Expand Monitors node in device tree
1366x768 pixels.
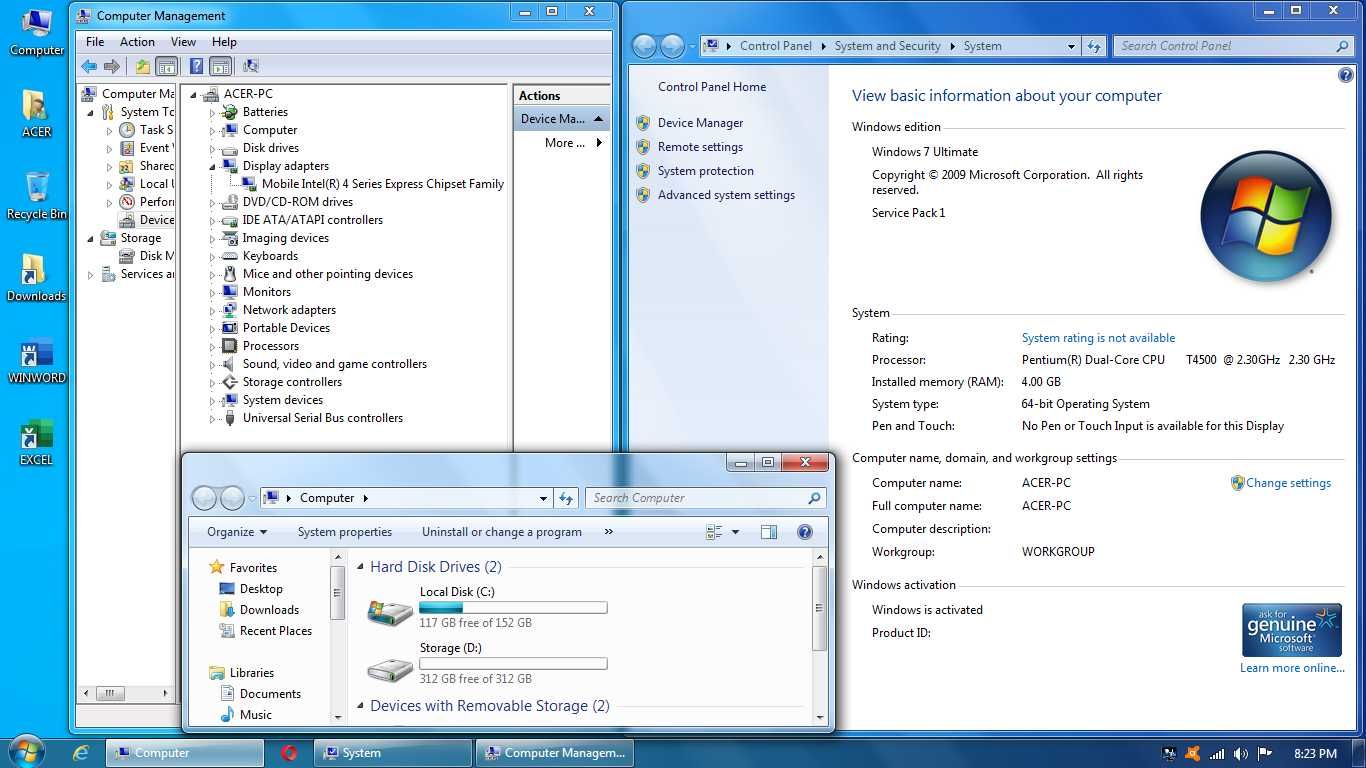pyautogui.click(x=213, y=293)
